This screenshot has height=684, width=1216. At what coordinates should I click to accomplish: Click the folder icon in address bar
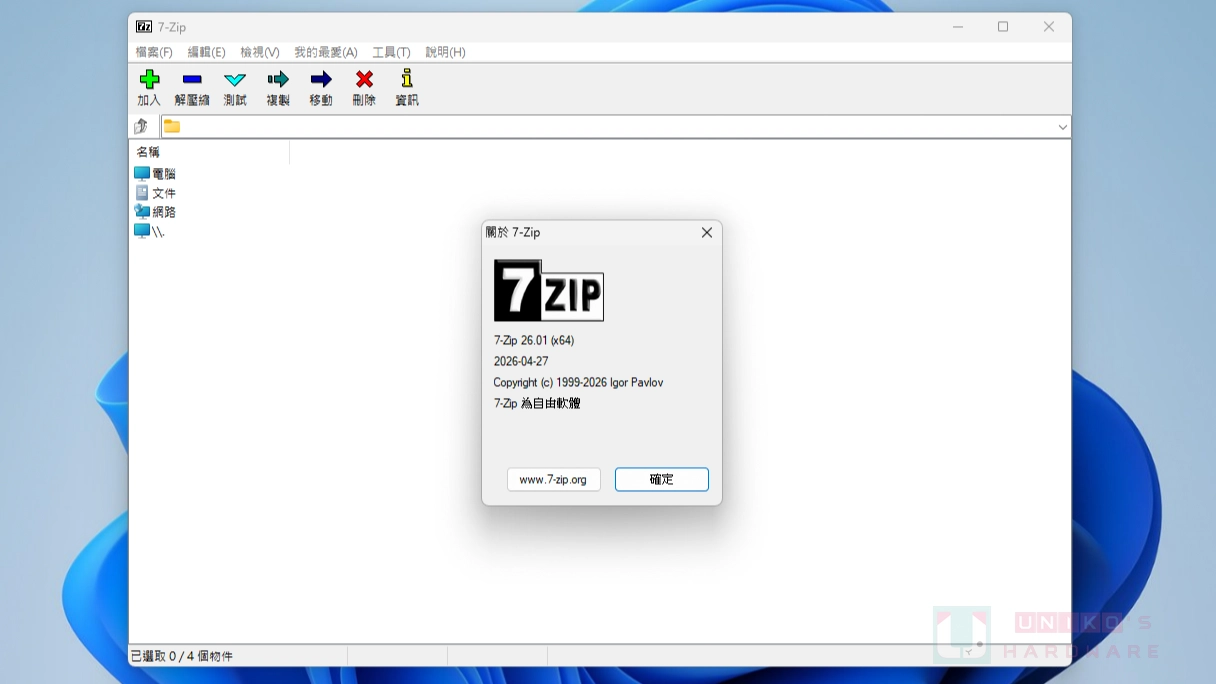coord(172,126)
